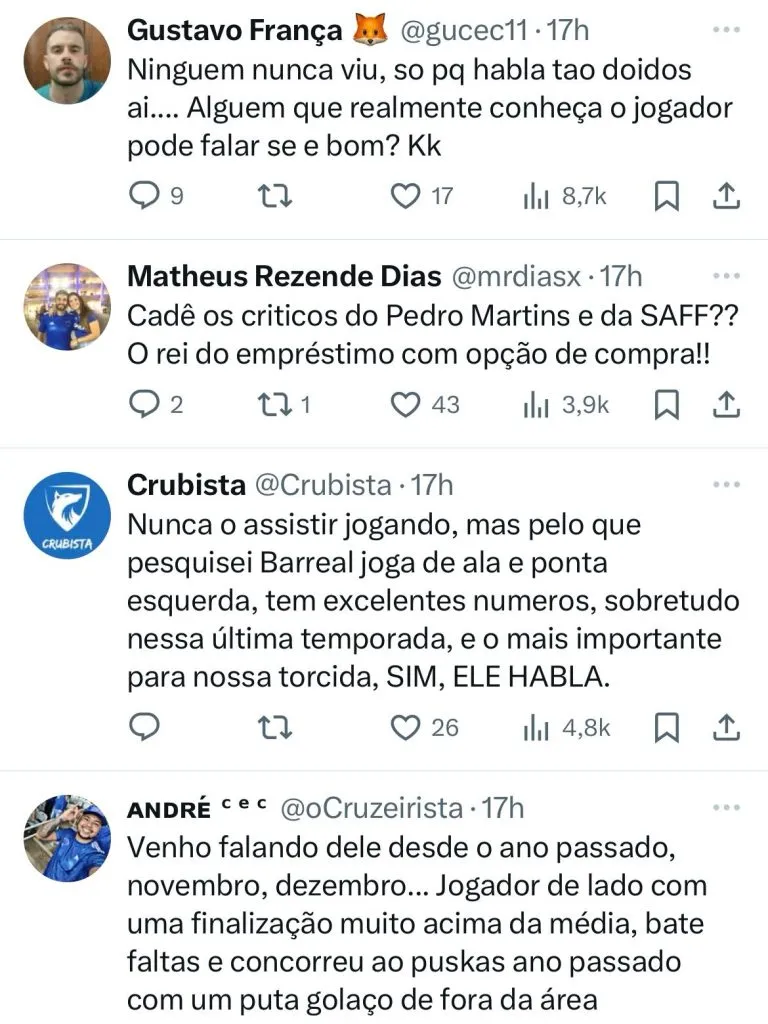
Task: Open Crubista's profile name link
Action: 186,485
